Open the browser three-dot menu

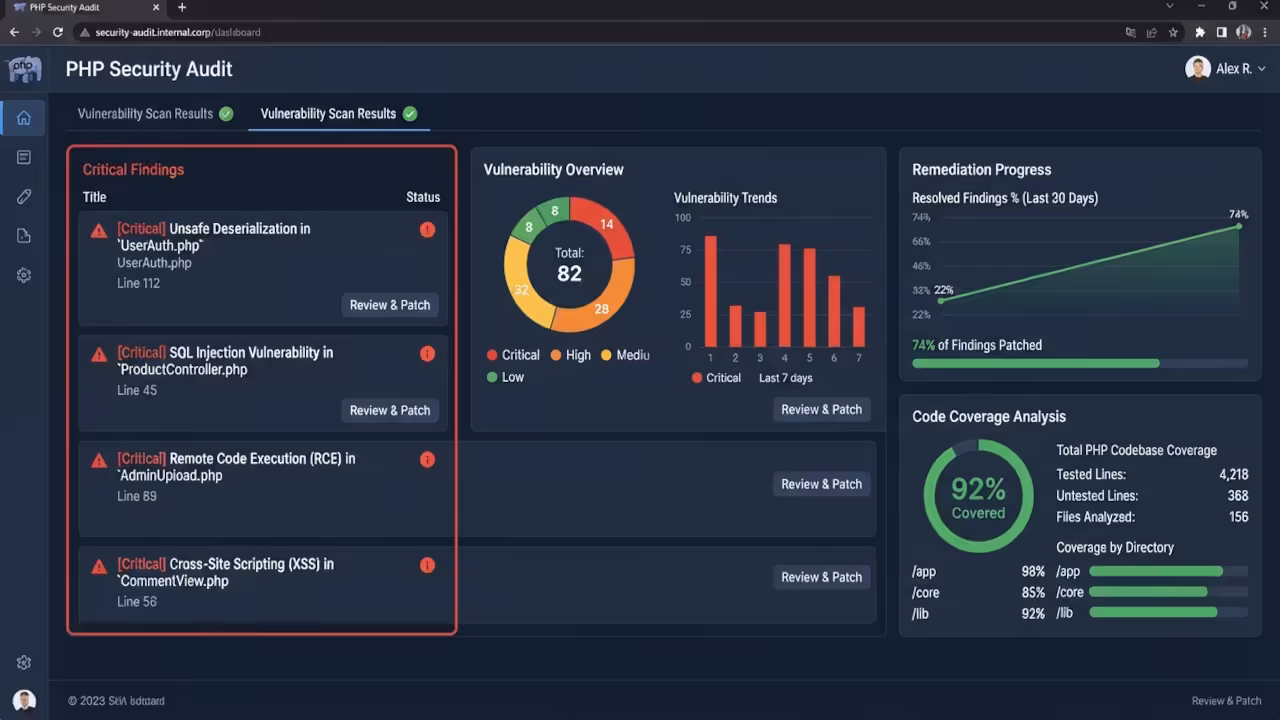[1265, 32]
